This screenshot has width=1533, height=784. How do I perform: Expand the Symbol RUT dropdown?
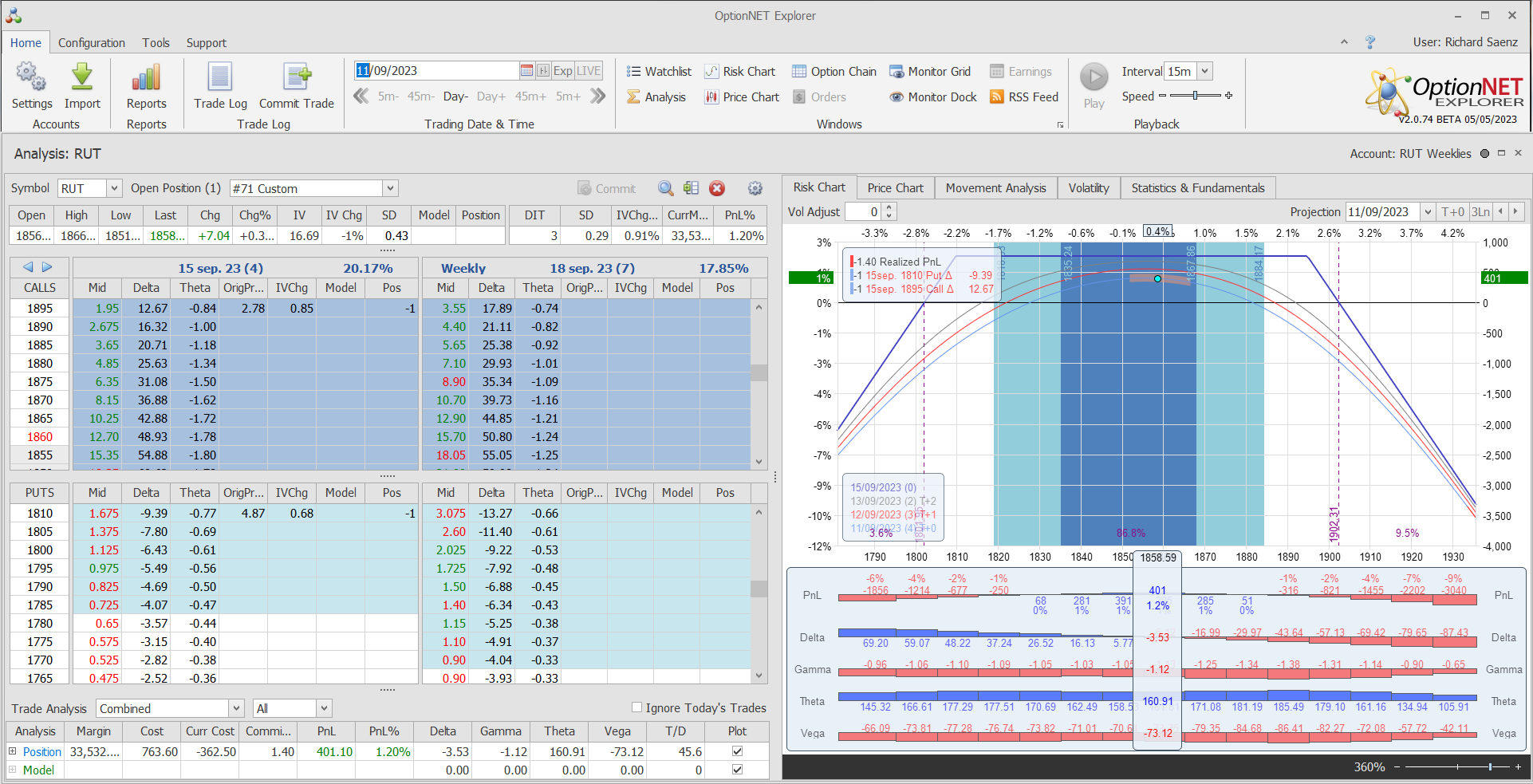tap(114, 188)
